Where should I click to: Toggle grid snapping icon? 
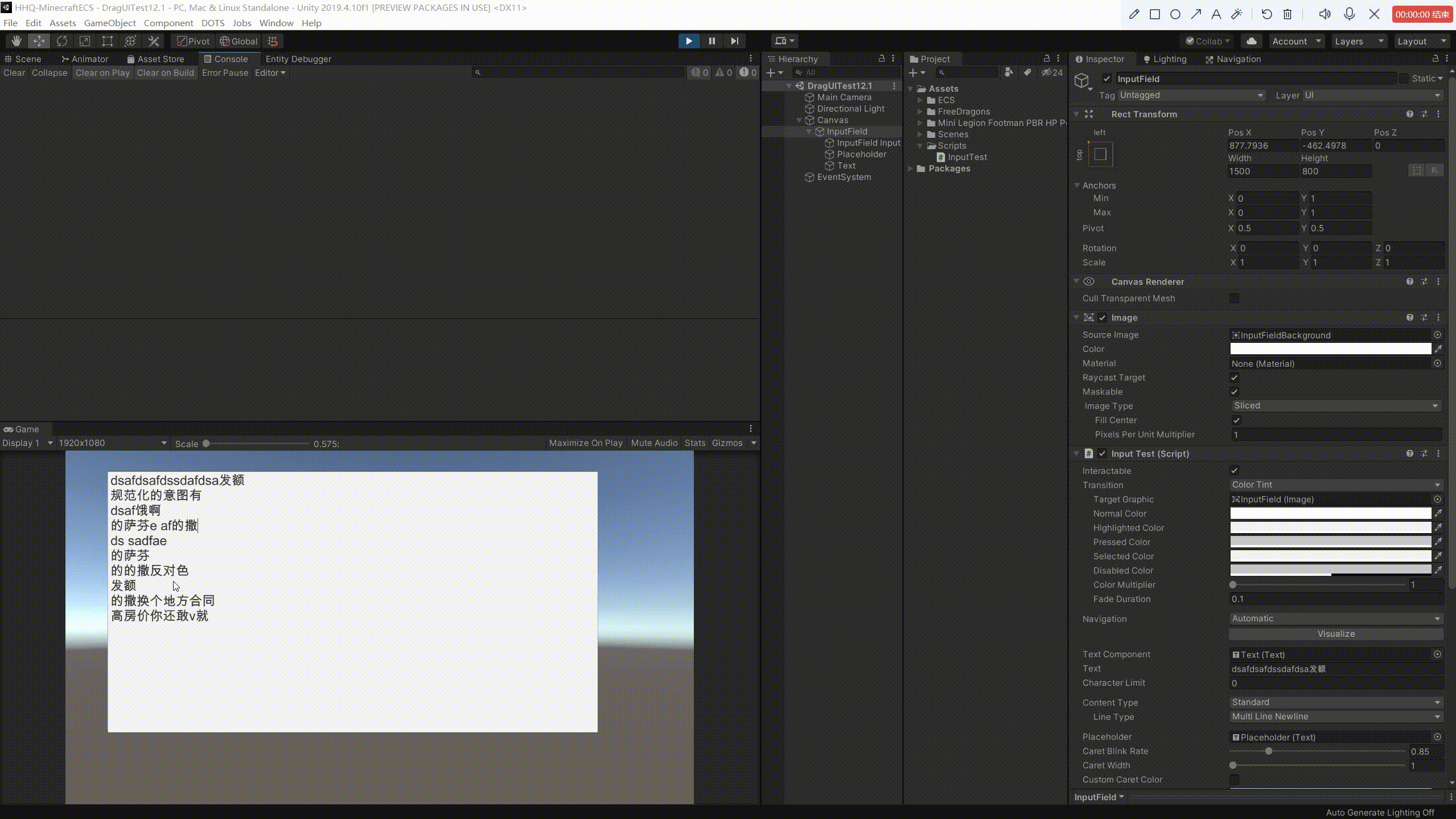(x=273, y=41)
